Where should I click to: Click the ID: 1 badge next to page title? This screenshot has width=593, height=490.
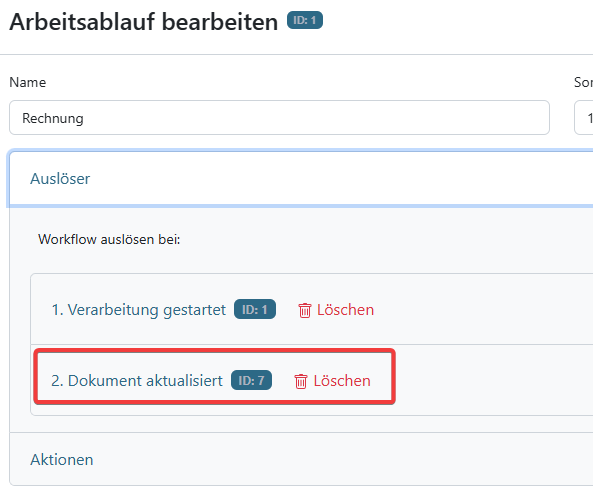pyautogui.click(x=305, y=20)
